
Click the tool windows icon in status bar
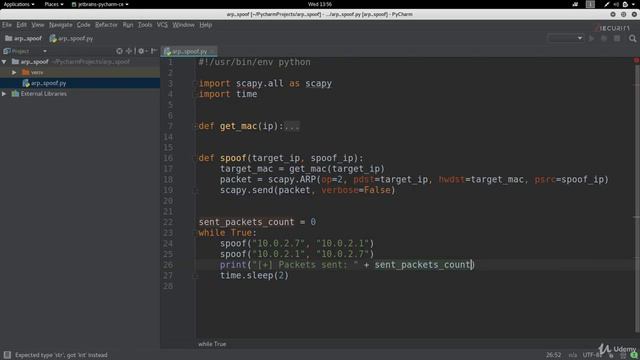click(7, 355)
